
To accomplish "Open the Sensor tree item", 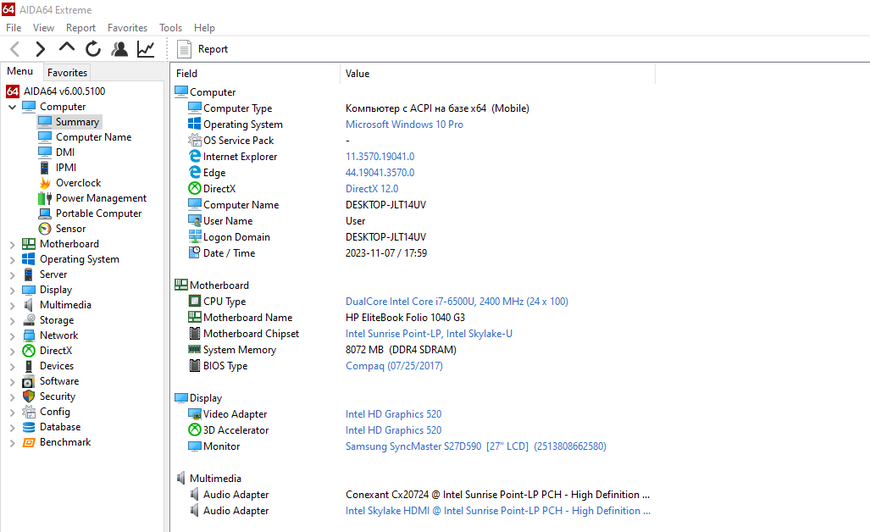I will 70,229.
